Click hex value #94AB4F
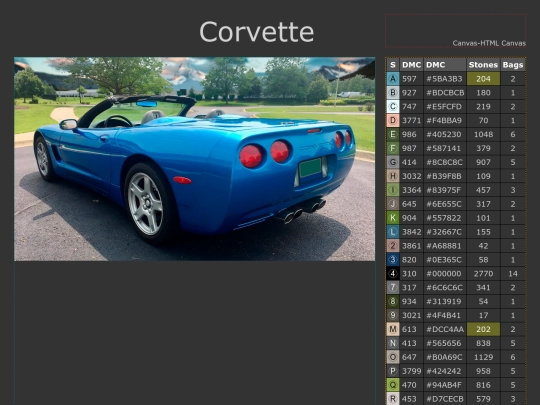The width and height of the screenshot is (540, 405). pyautogui.click(x=444, y=385)
